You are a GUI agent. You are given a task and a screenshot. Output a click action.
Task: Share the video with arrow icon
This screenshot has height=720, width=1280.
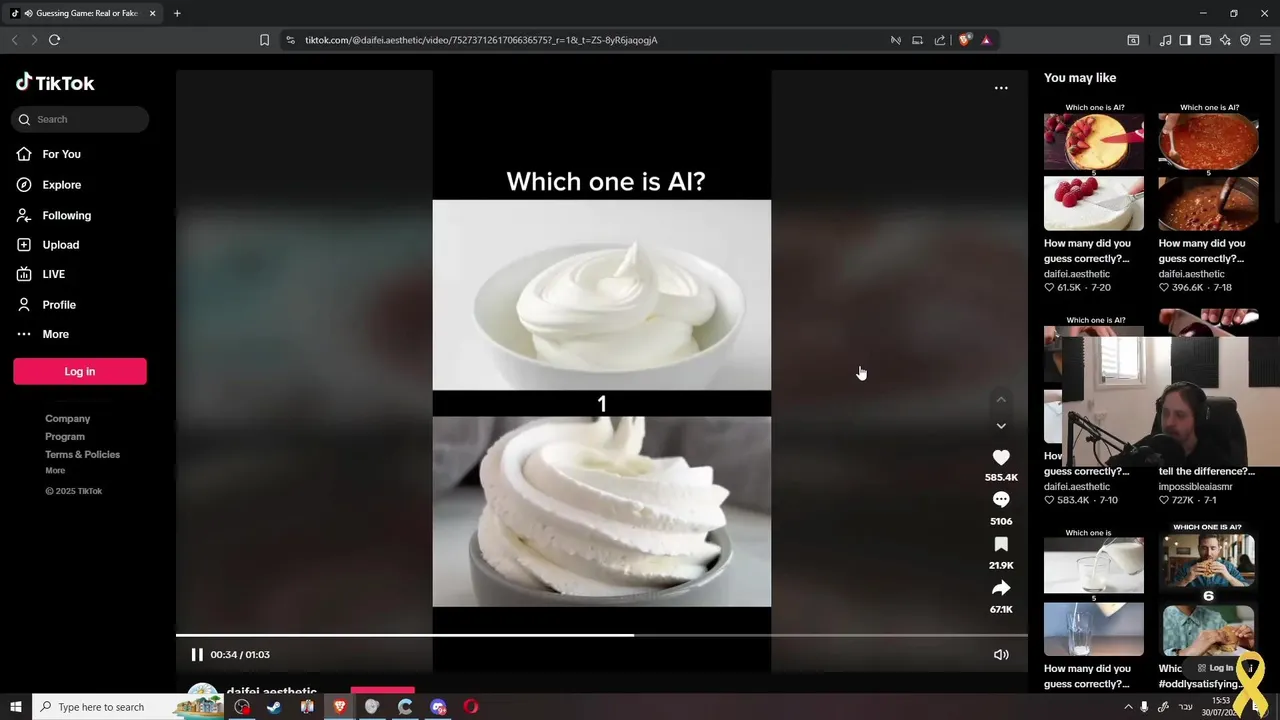(x=1001, y=588)
